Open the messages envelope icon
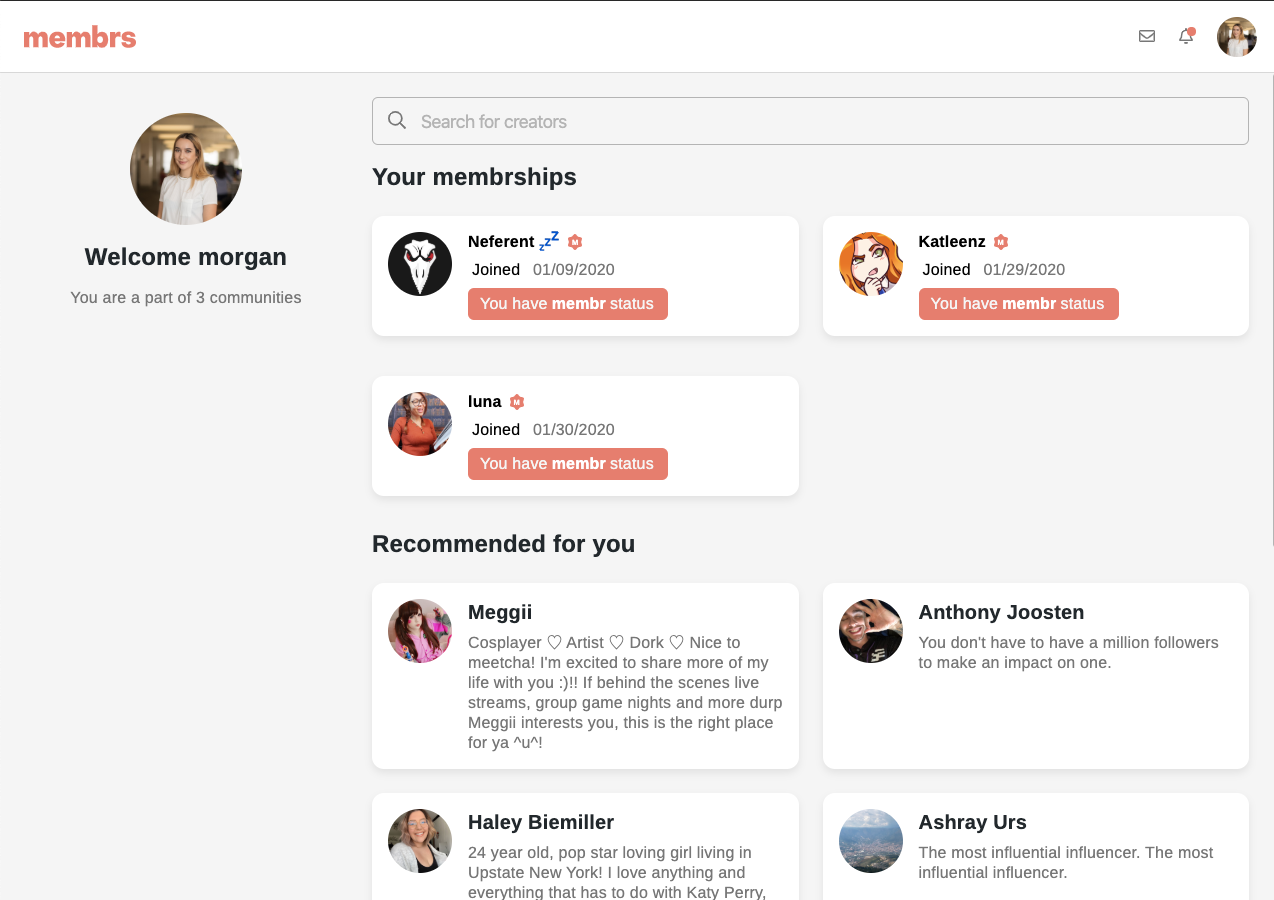This screenshot has width=1274, height=900. pyautogui.click(x=1147, y=36)
